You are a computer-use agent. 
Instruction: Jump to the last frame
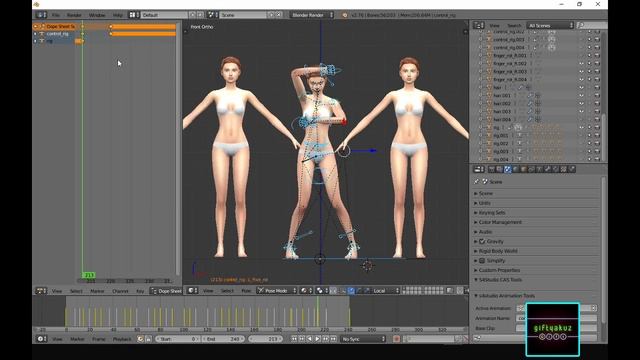click(334, 339)
